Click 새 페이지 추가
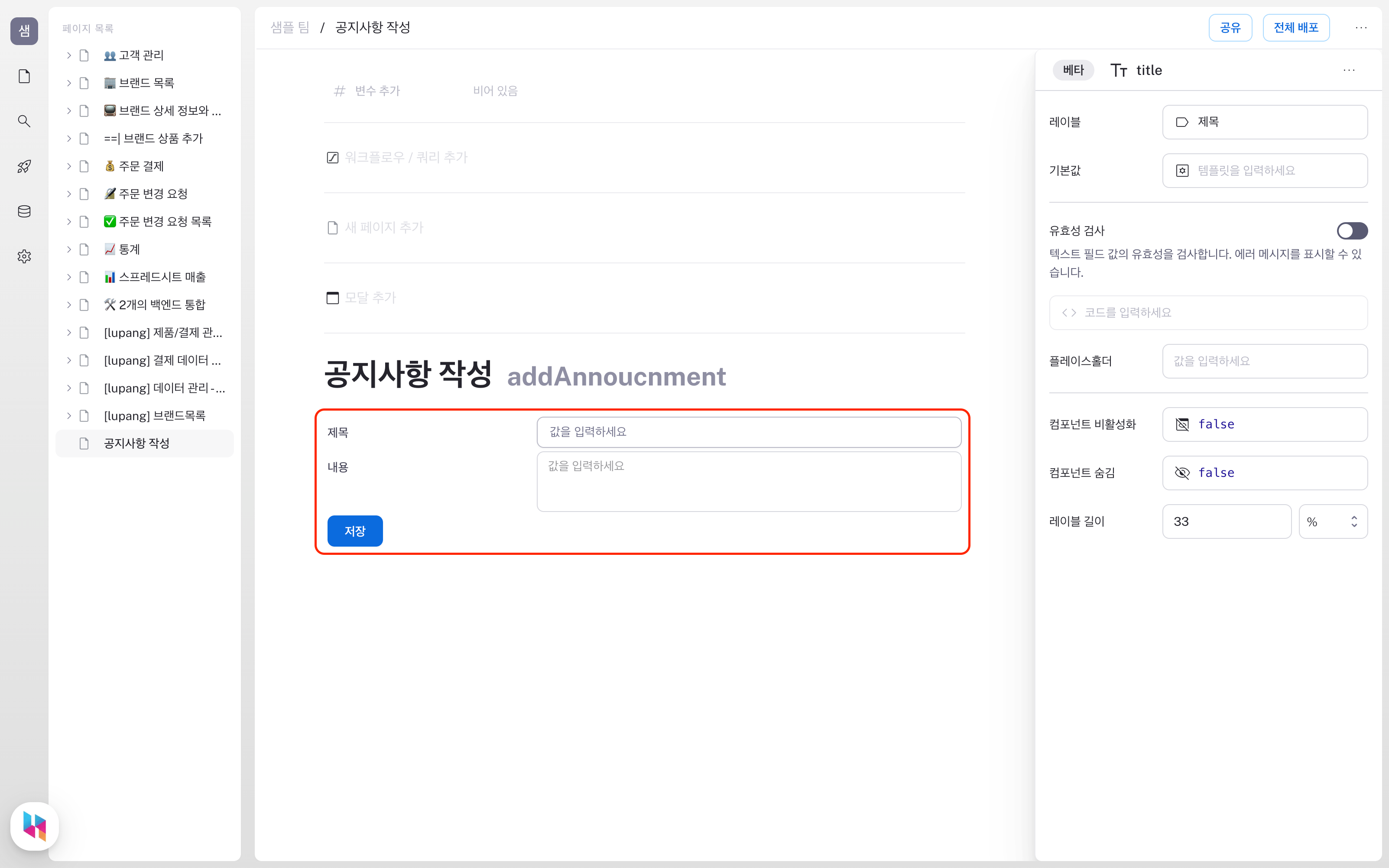 (x=383, y=228)
